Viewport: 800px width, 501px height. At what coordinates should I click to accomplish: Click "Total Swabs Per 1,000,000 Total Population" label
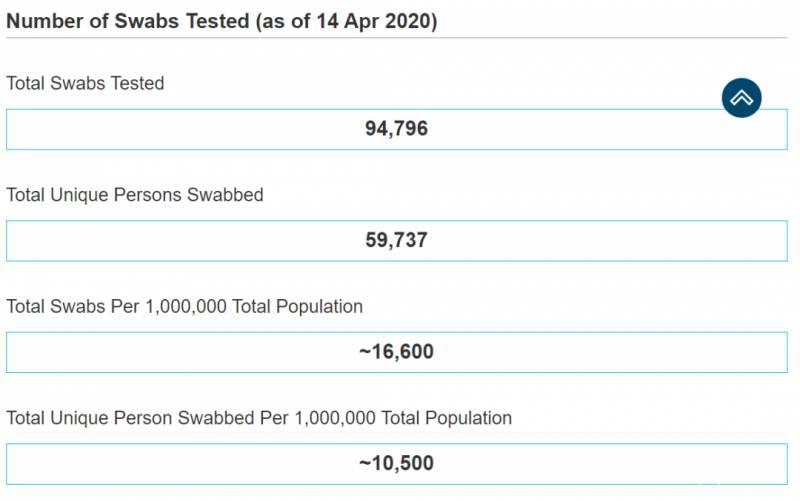coord(184,306)
